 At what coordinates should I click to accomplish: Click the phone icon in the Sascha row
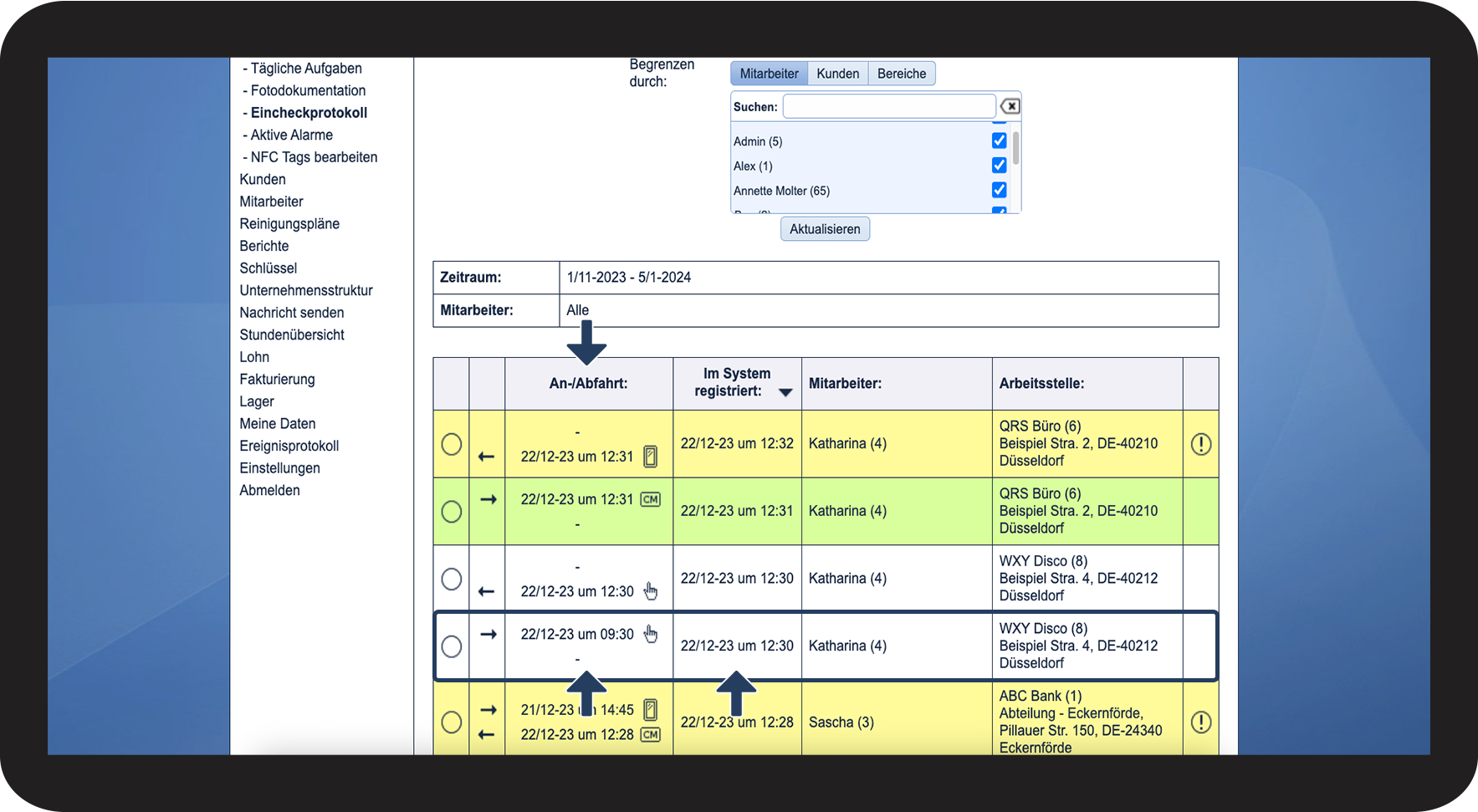click(650, 710)
